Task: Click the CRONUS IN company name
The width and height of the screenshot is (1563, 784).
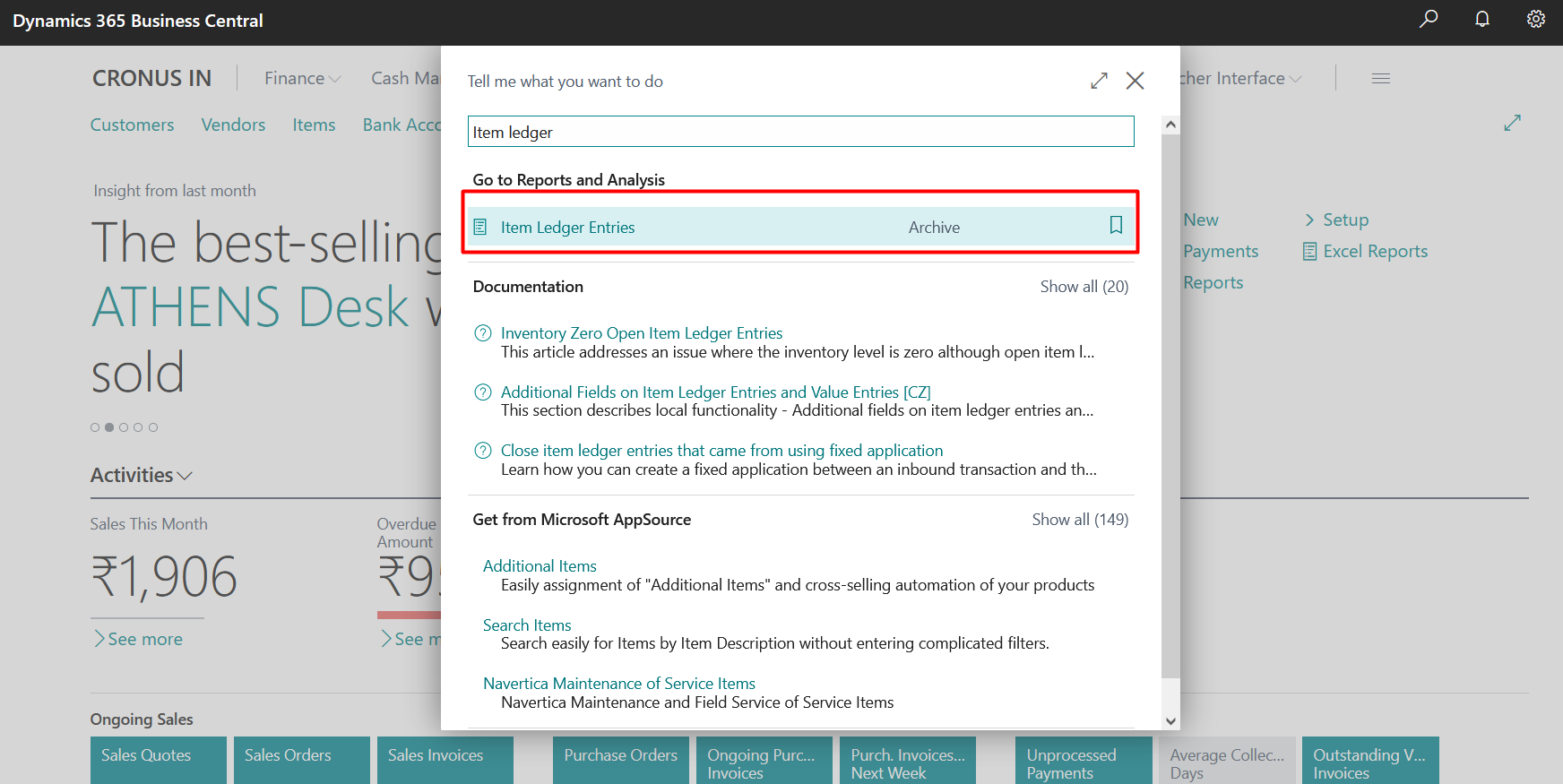Action: [x=152, y=79]
